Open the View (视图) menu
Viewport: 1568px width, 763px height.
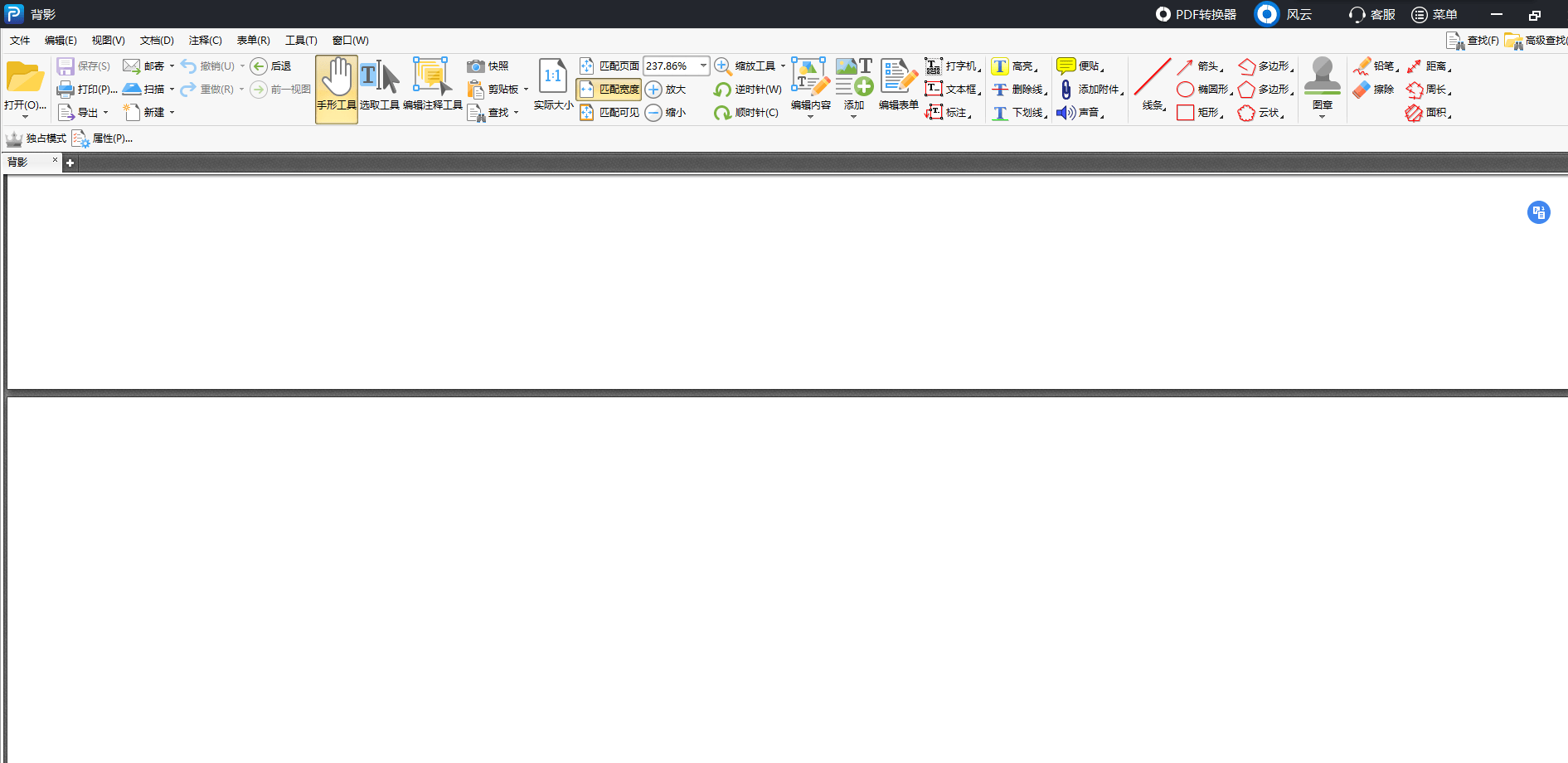coord(108,41)
